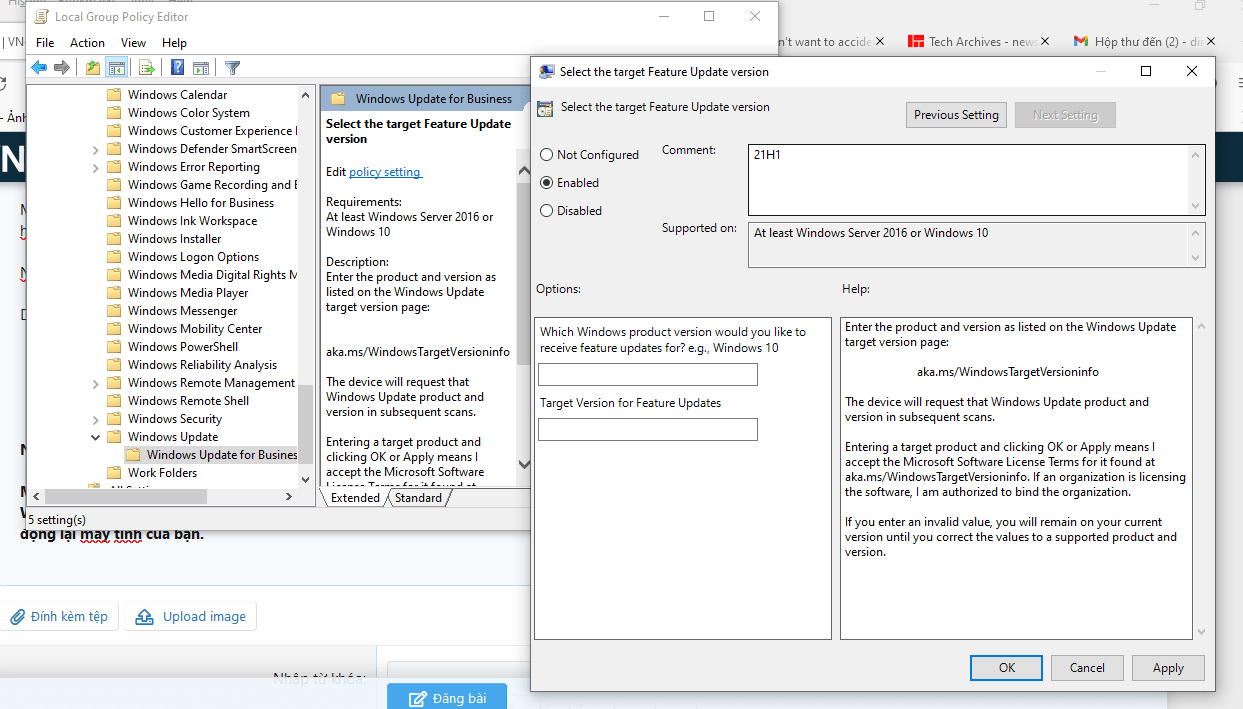
Task: Expand the Windows Defender SmartScreen node
Action: (x=96, y=149)
